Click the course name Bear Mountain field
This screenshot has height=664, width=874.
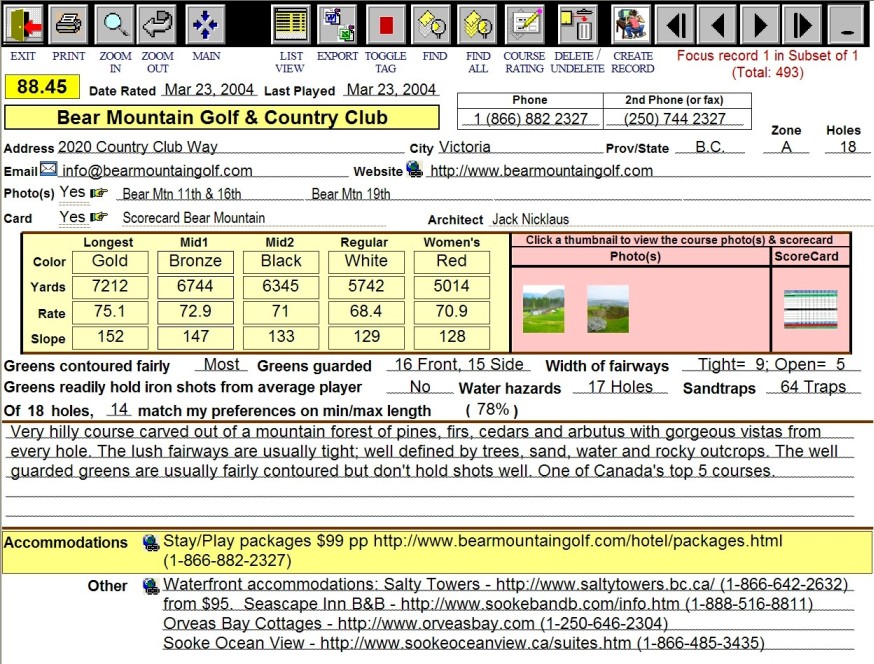(x=222, y=118)
